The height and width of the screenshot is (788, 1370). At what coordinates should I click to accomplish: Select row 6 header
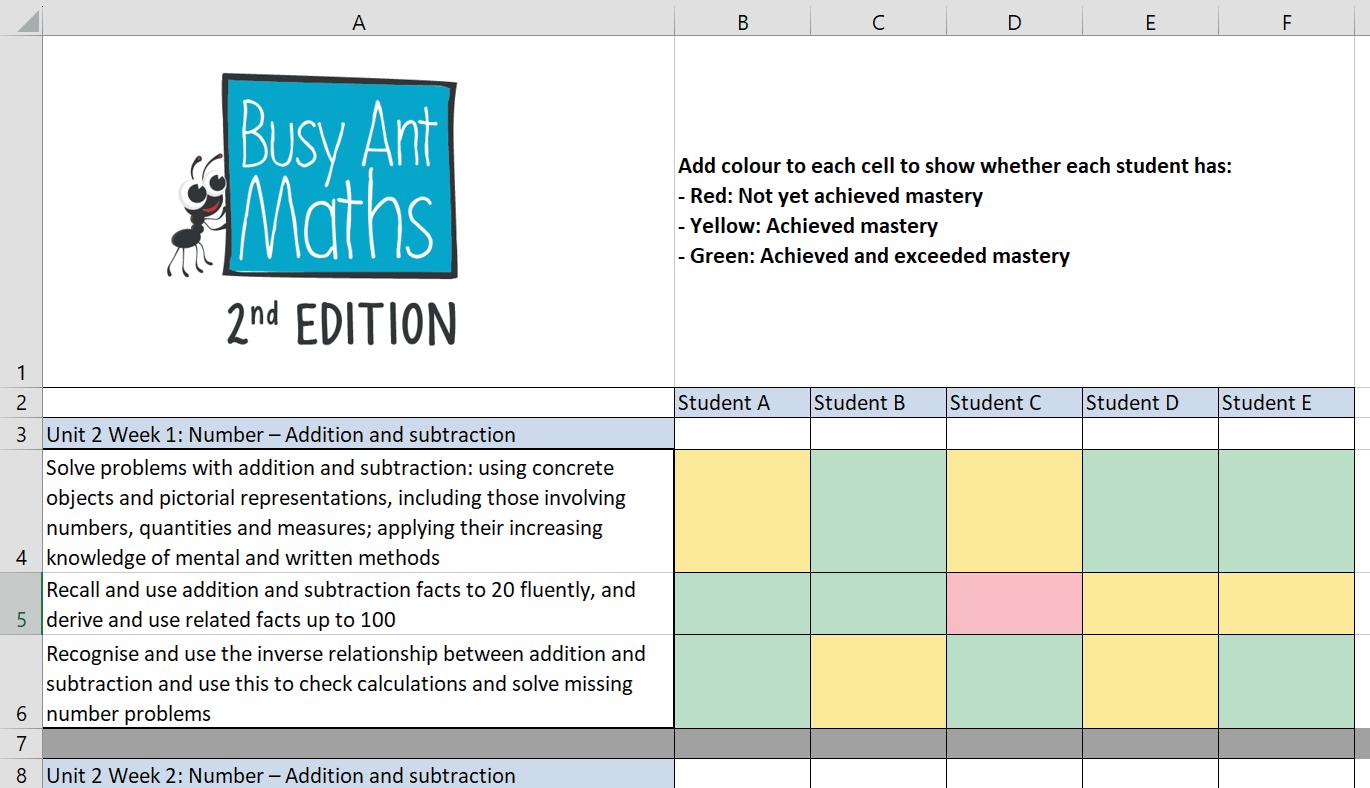tap(21, 682)
